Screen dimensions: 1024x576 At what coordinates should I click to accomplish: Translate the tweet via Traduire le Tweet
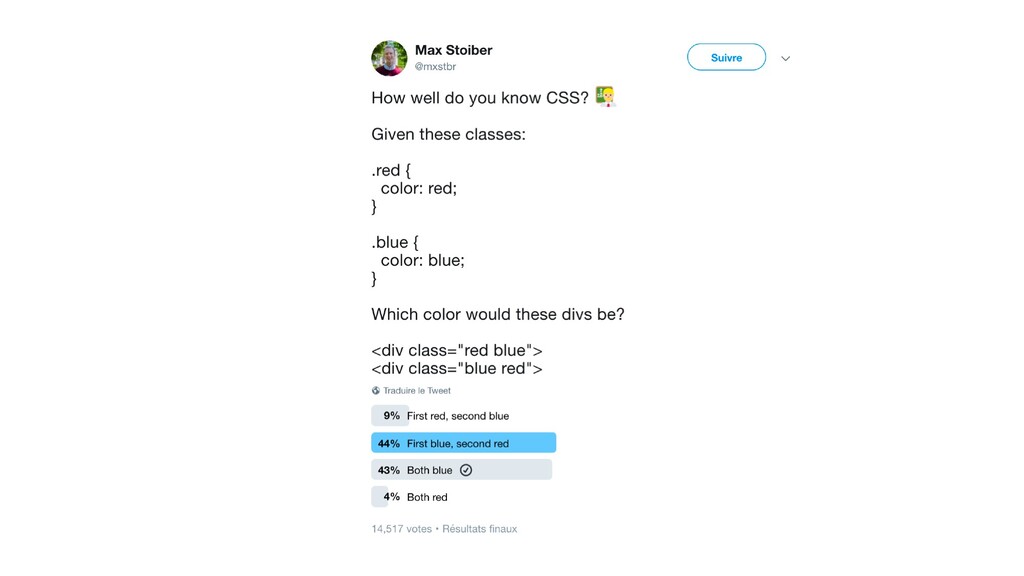pyautogui.click(x=417, y=391)
